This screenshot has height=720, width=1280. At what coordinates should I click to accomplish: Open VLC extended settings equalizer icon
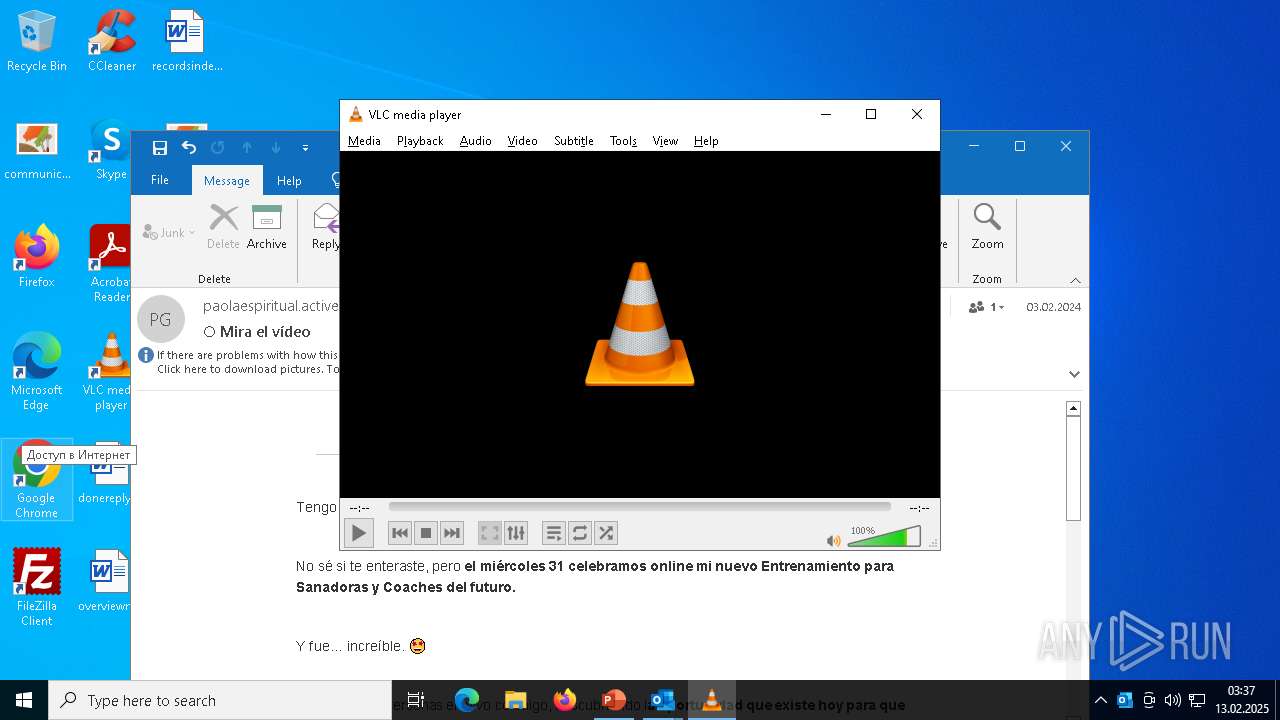tap(516, 533)
